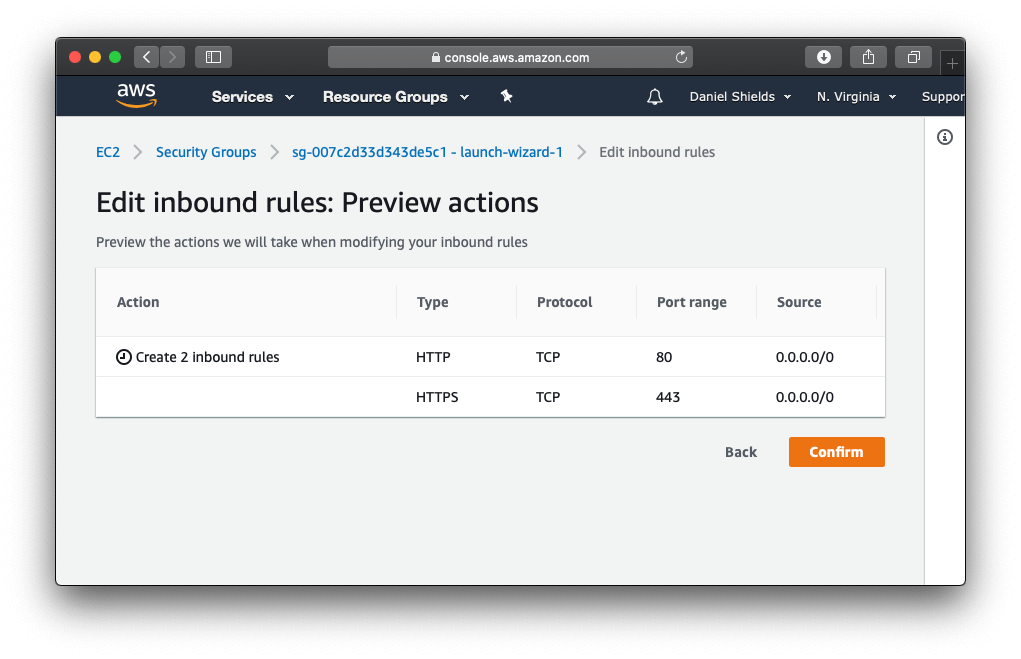Open a new tab with the plus icon
Screen dimensions: 1021x659
pos(951,62)
